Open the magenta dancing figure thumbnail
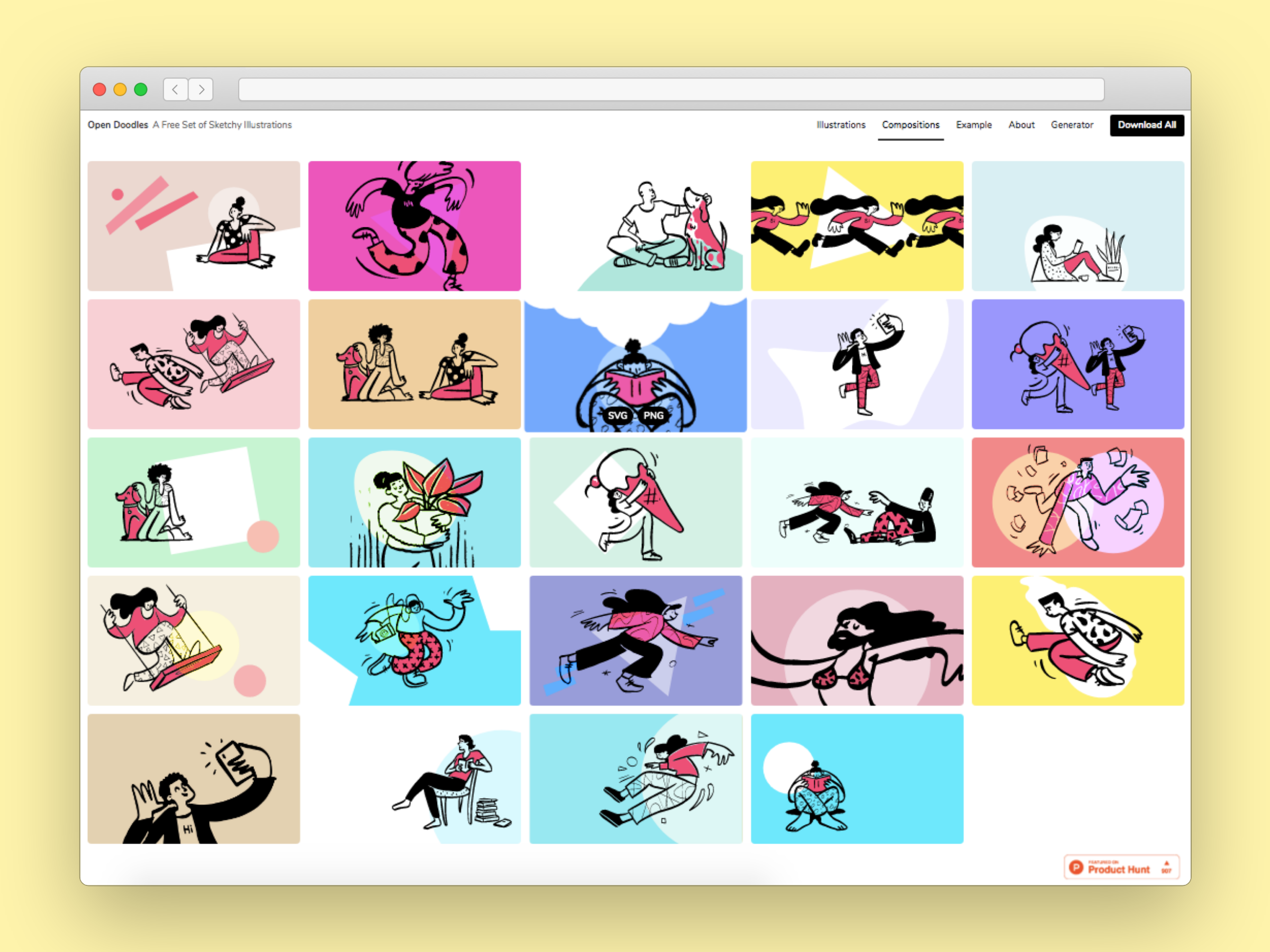This screenshot has height=952, width=1270. 414,226
